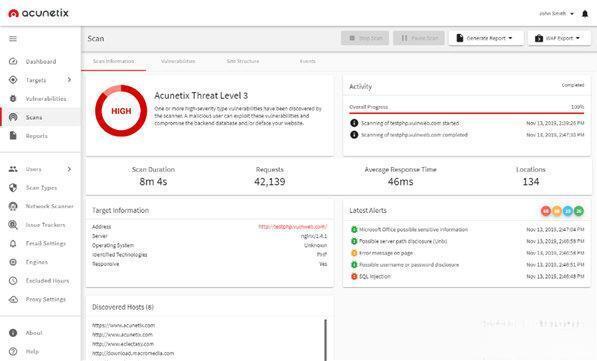Open Excluded Hours clock icon
597x361 pixels.
[13, 281]
